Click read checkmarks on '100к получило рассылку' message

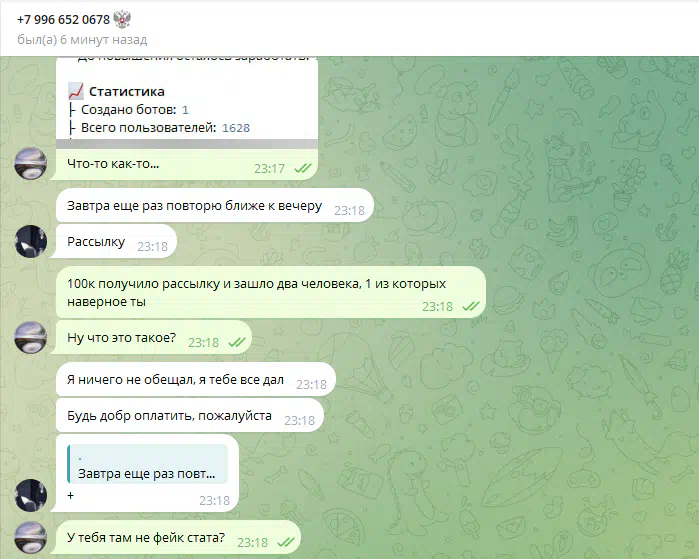[x=471, y=306]
